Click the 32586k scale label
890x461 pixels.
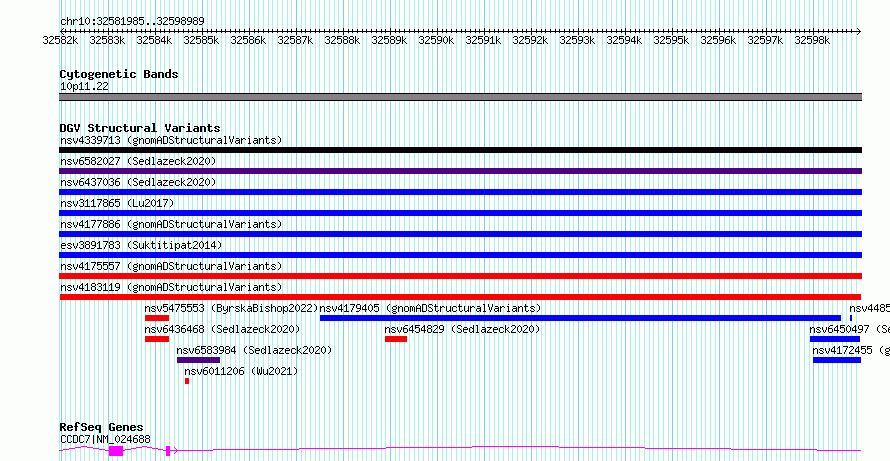[248, 40]
